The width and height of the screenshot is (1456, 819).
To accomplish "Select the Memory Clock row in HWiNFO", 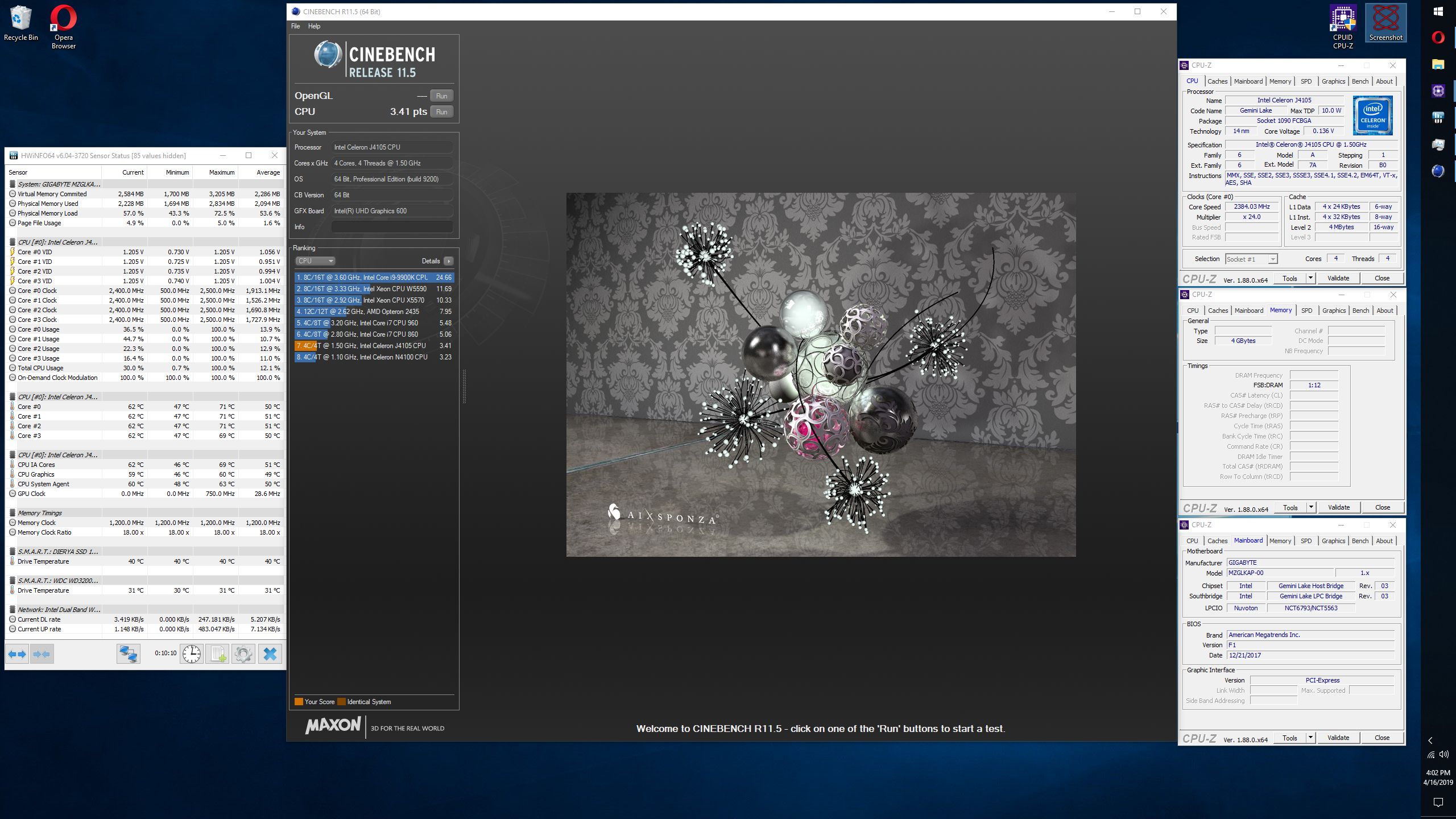I will point(145,523).
